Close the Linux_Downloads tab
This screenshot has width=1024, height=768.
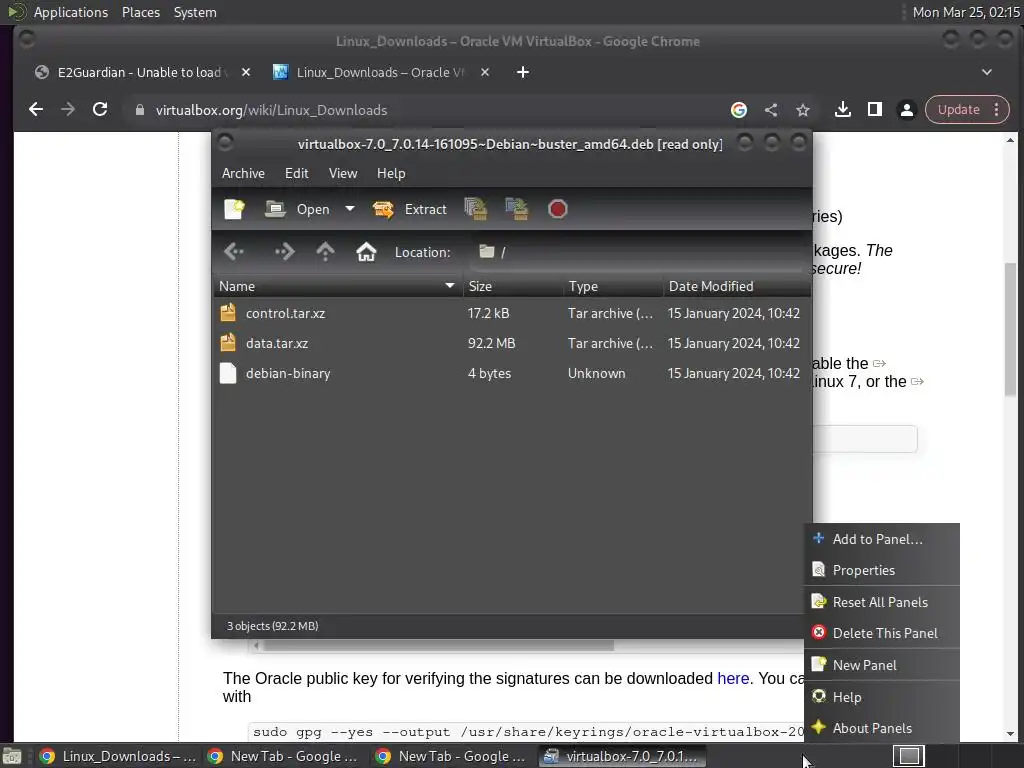(x=485, y=72)
